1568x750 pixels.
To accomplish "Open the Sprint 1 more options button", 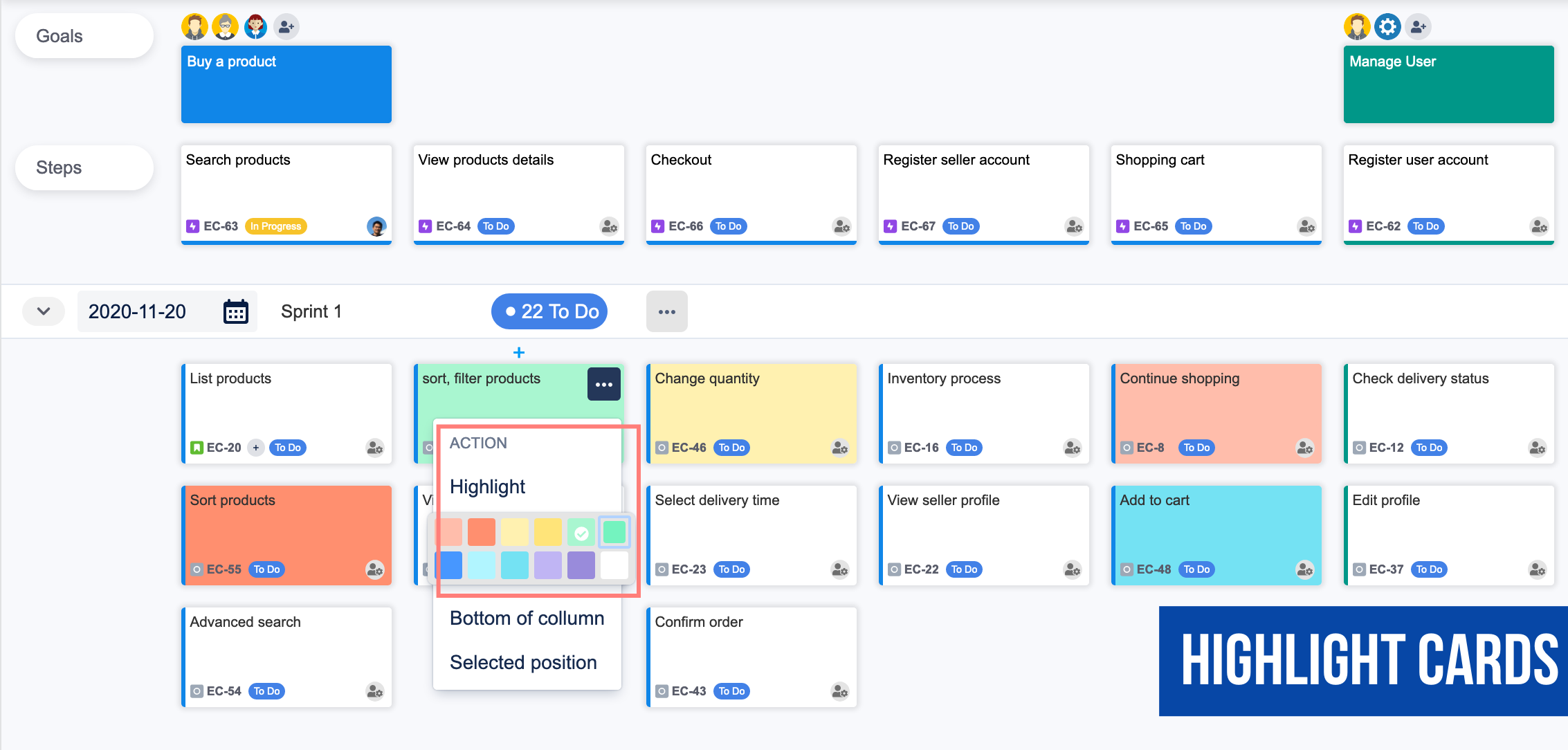I will pos(666,312).
